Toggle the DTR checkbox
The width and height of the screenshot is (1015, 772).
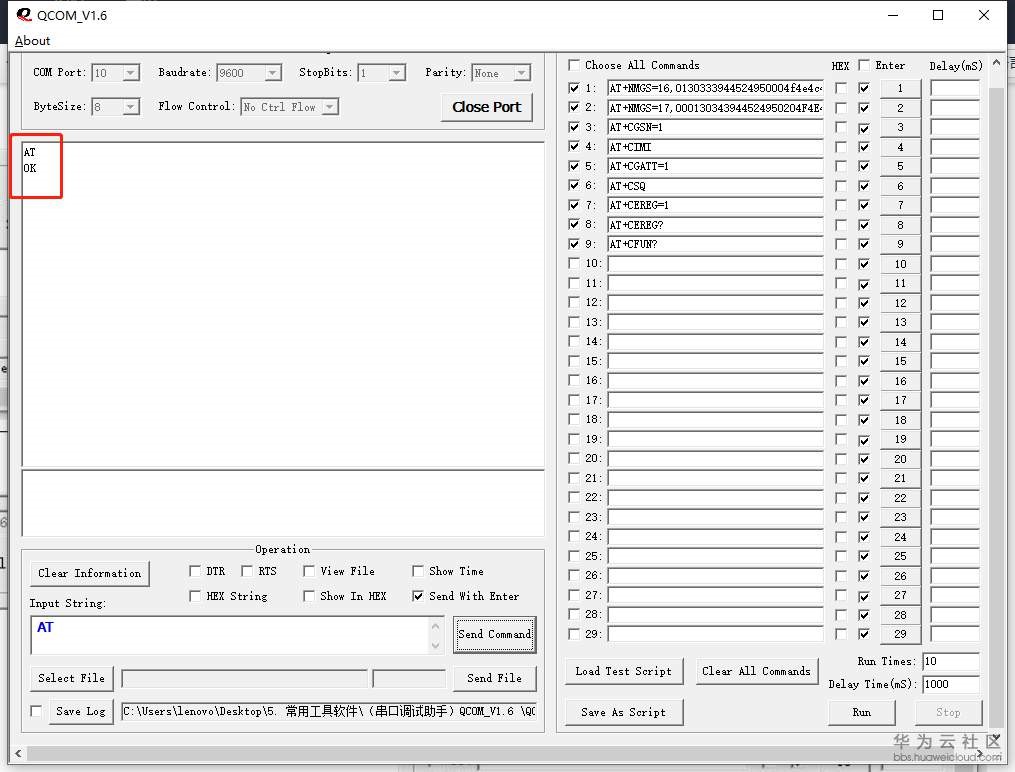195,571
